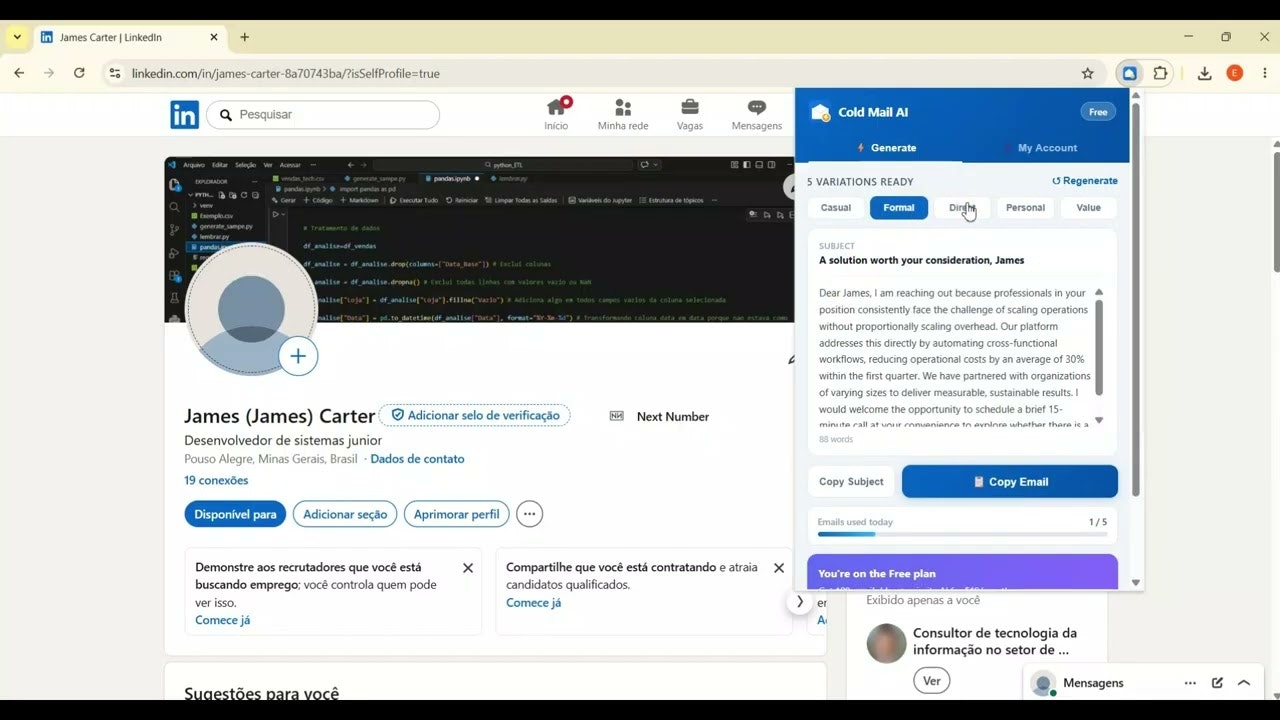This screenshot has height=720, width=1280.
Task: Click the email body scroll-down arrow
Action: (1099, 420)
